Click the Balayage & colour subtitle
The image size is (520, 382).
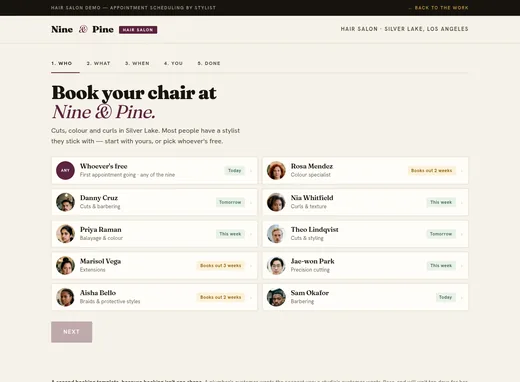[x=101, y=238]
